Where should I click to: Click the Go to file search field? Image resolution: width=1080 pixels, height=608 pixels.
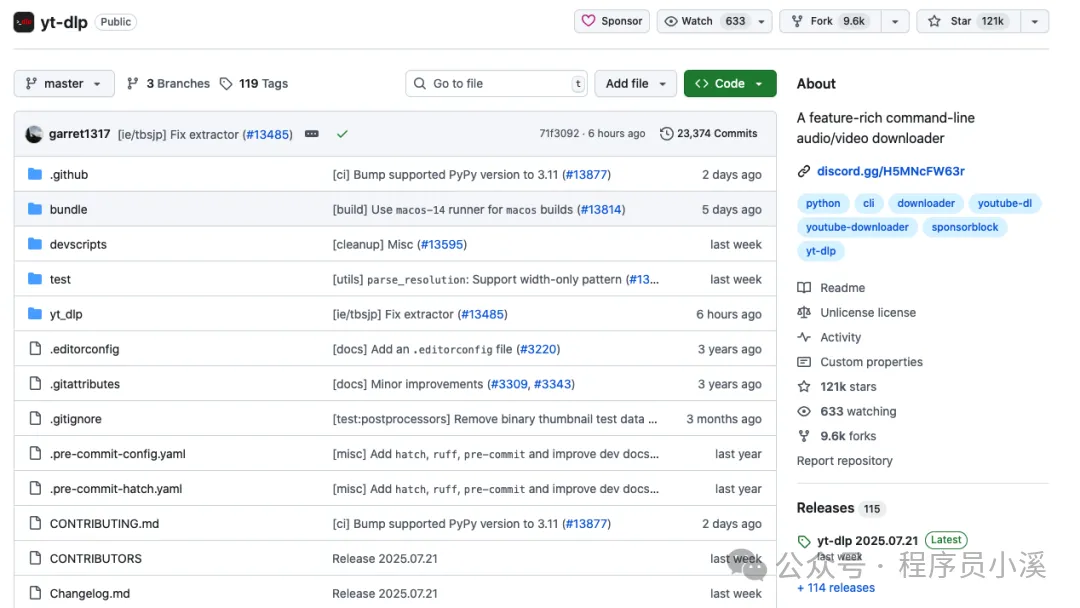[x=497, y=83]
